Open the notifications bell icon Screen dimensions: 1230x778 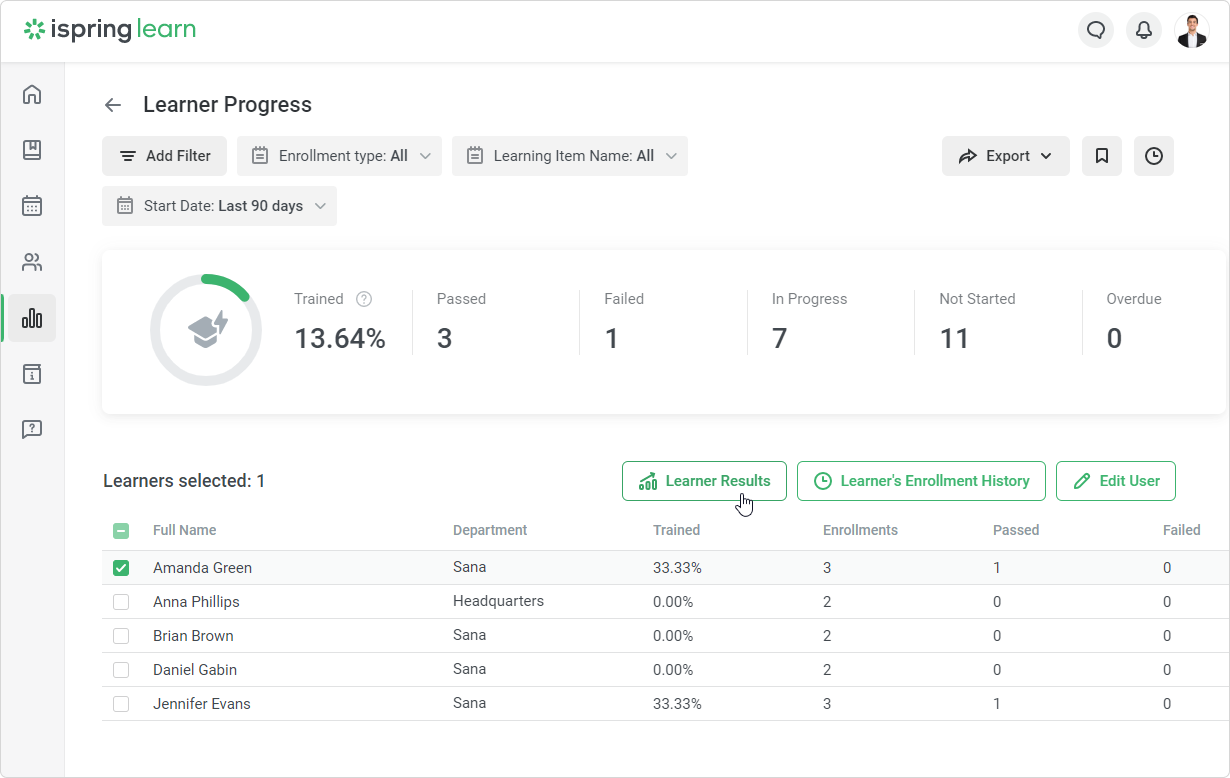(x=1144, y=30)
